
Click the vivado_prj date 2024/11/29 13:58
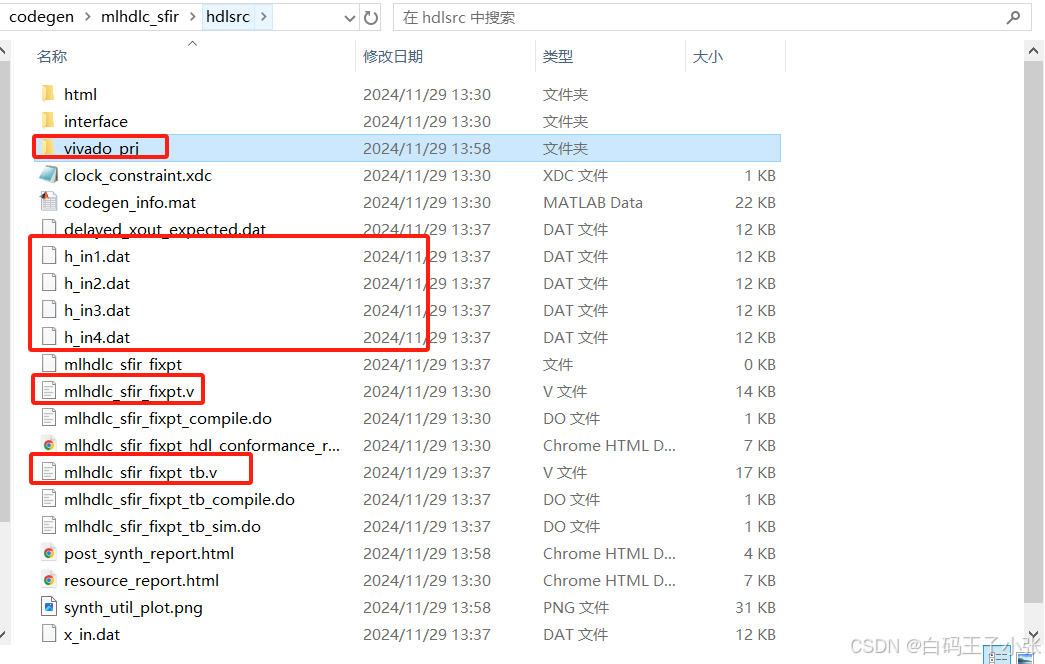427,148
